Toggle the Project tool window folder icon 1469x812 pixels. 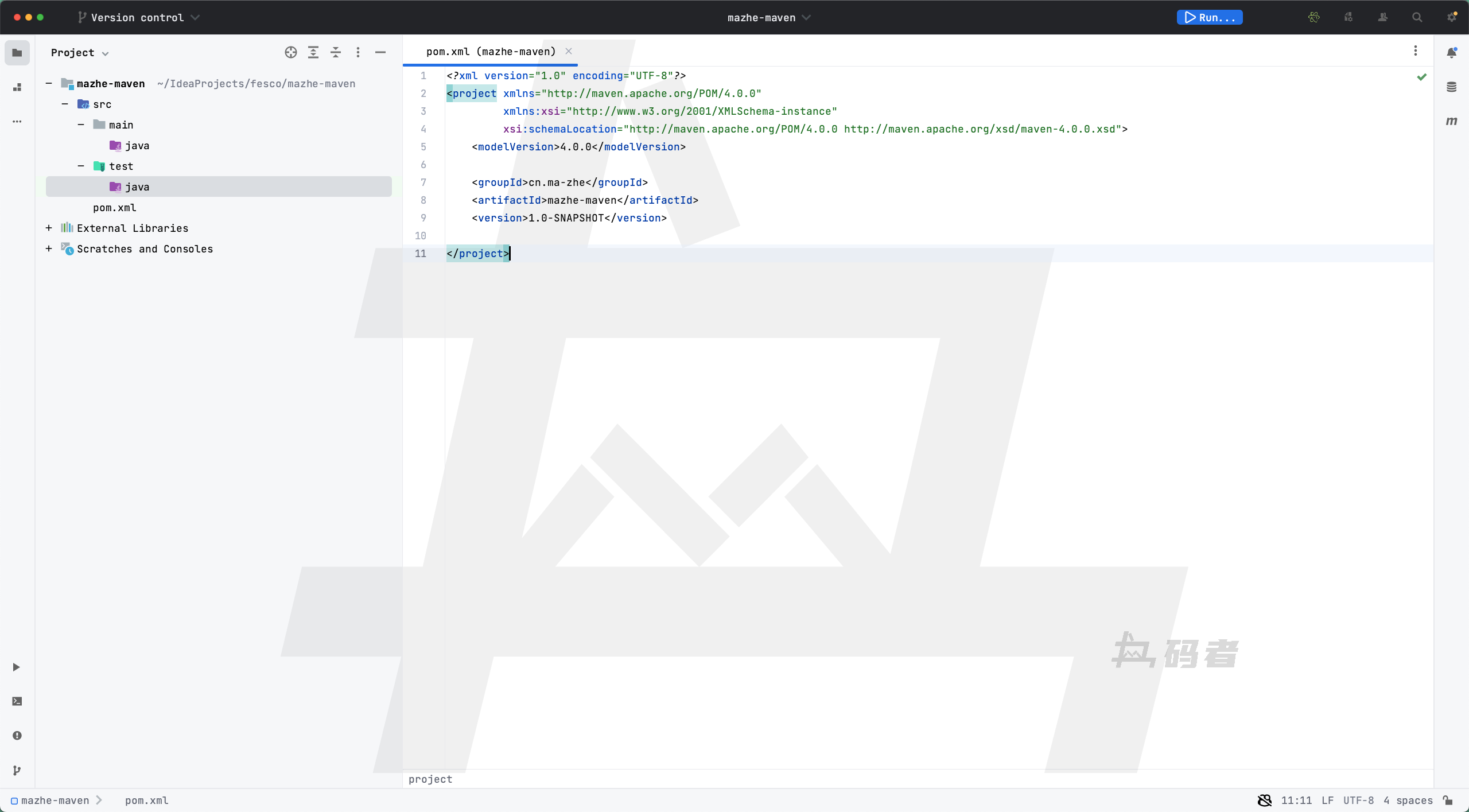click(17, 53)
